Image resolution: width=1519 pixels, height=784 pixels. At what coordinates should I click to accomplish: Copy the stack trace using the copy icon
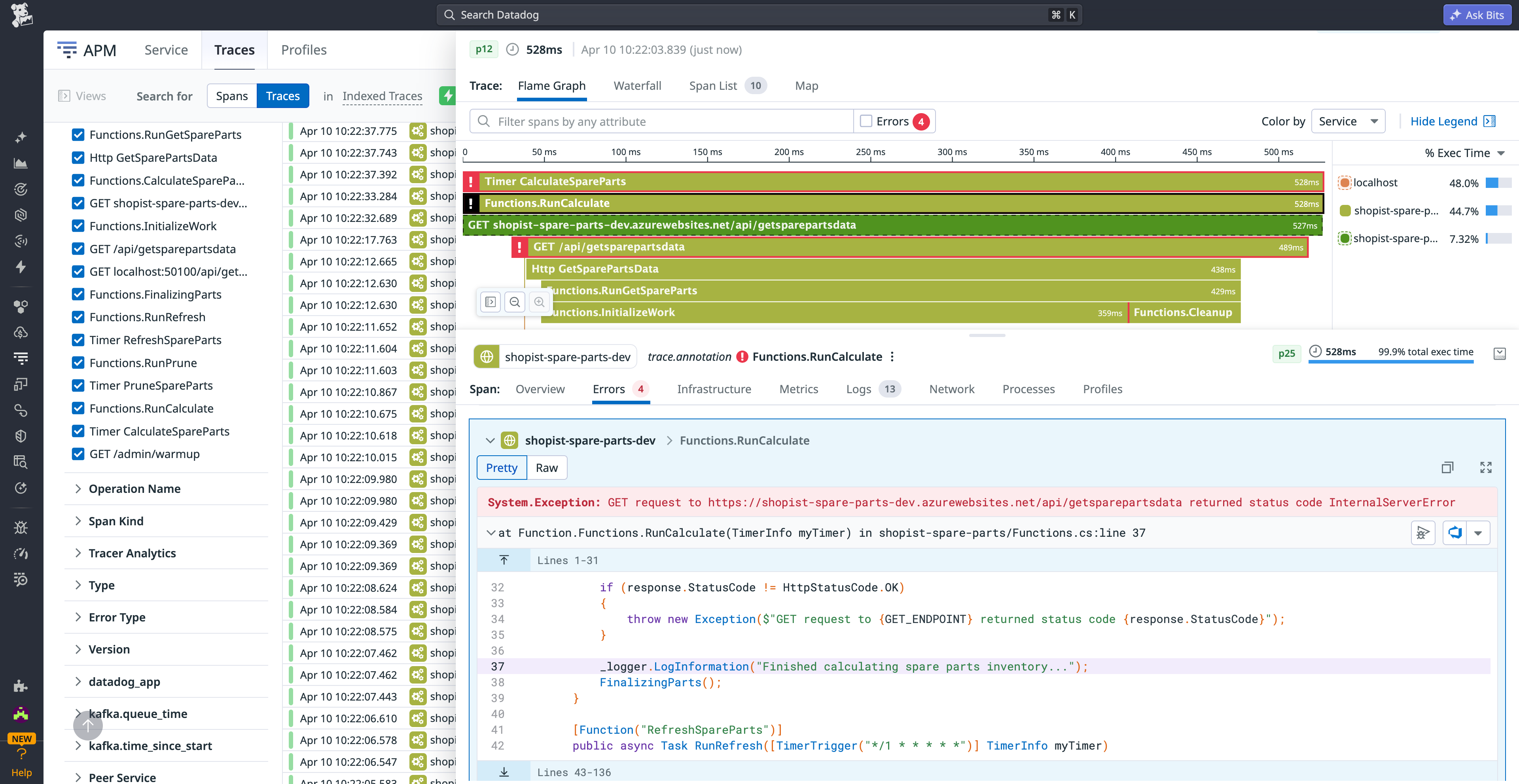pyautogui.click(x=1448, y=468)
